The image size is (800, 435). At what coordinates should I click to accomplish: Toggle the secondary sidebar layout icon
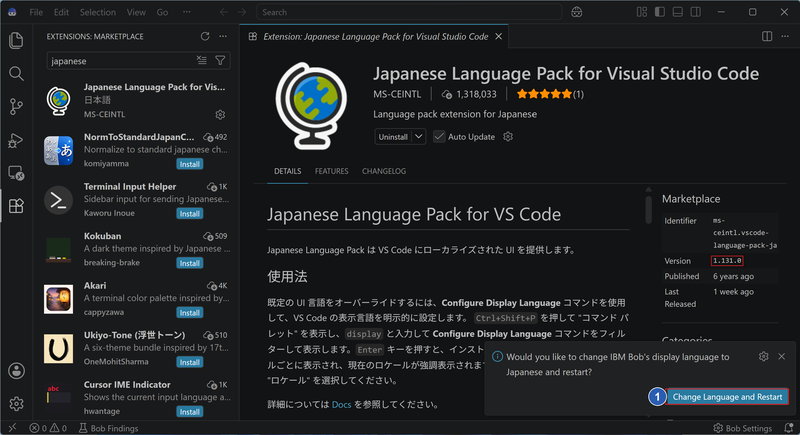pos(695,12)
